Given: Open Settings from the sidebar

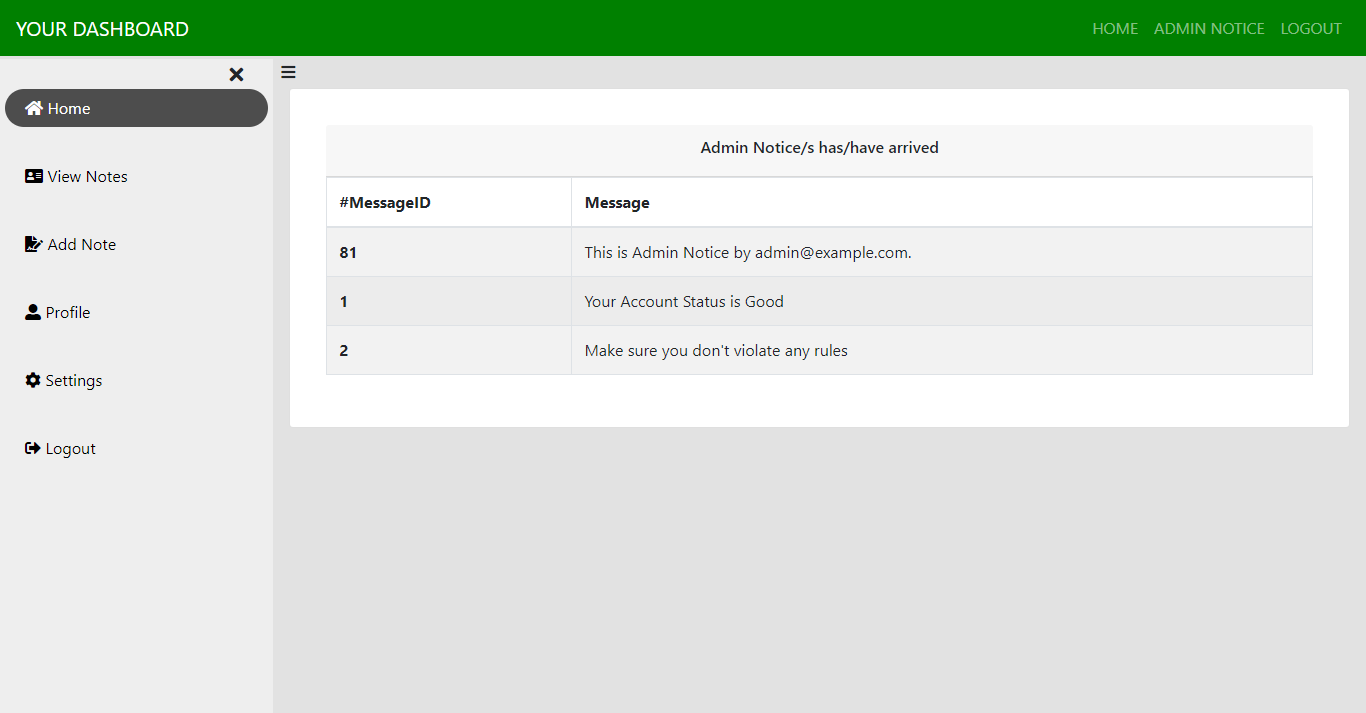Looking at the screenshot, I should tap(136, 380).
